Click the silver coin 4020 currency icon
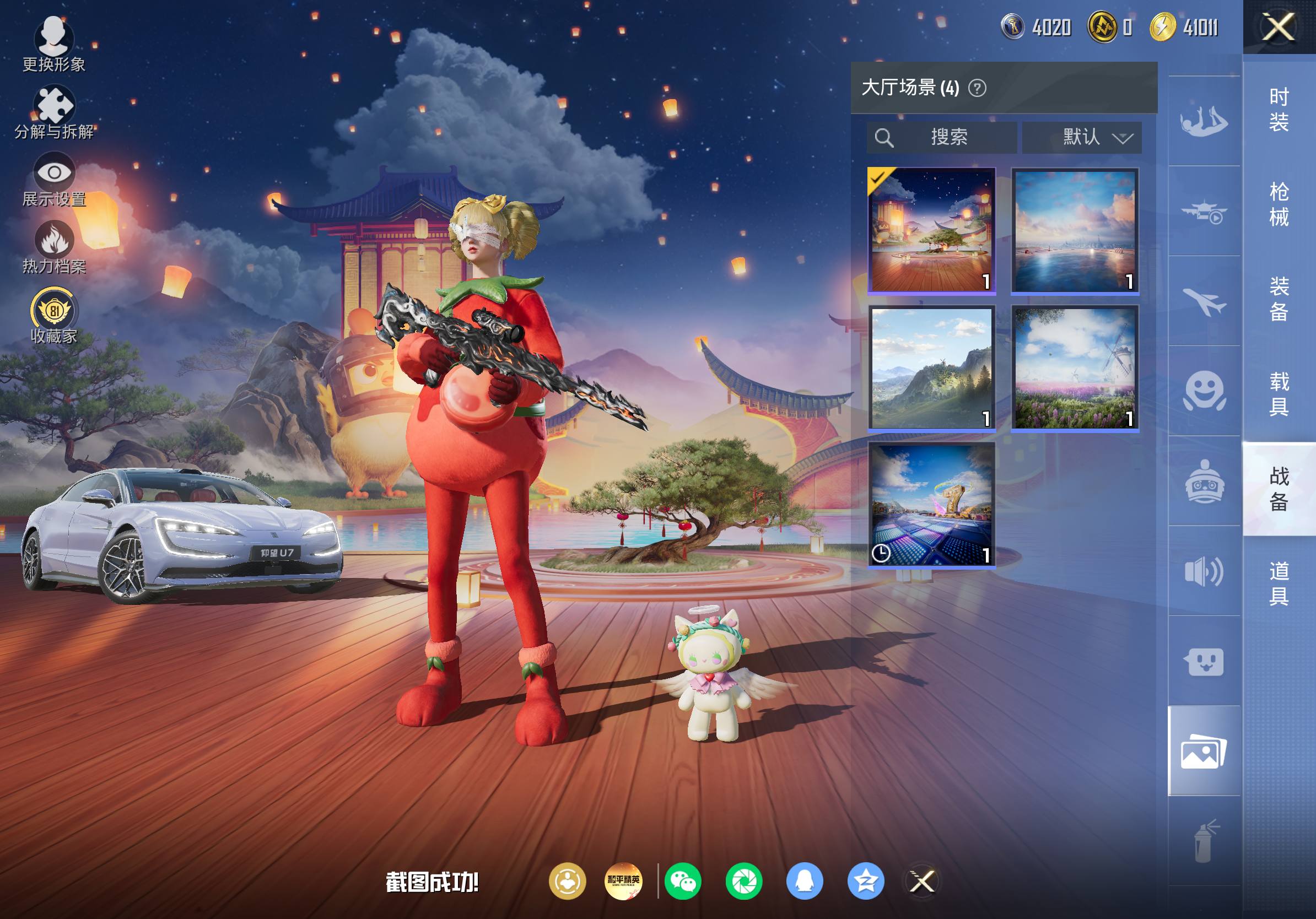Viewport: 1316px width, 919px height. pyautogui.click(x=1013, y=27)
